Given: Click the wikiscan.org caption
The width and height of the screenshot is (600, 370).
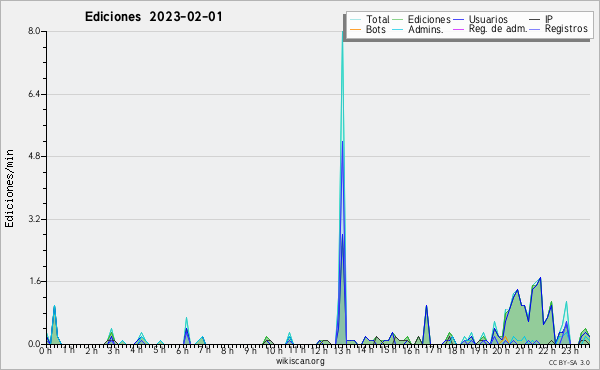Looking at the screenshot, I should [300, 361].
